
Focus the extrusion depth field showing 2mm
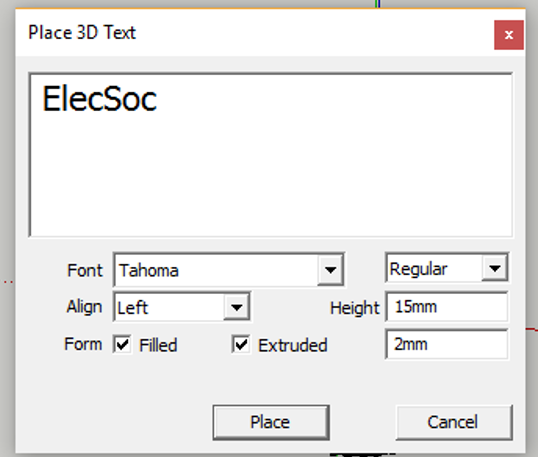click(x=447, y=344)
